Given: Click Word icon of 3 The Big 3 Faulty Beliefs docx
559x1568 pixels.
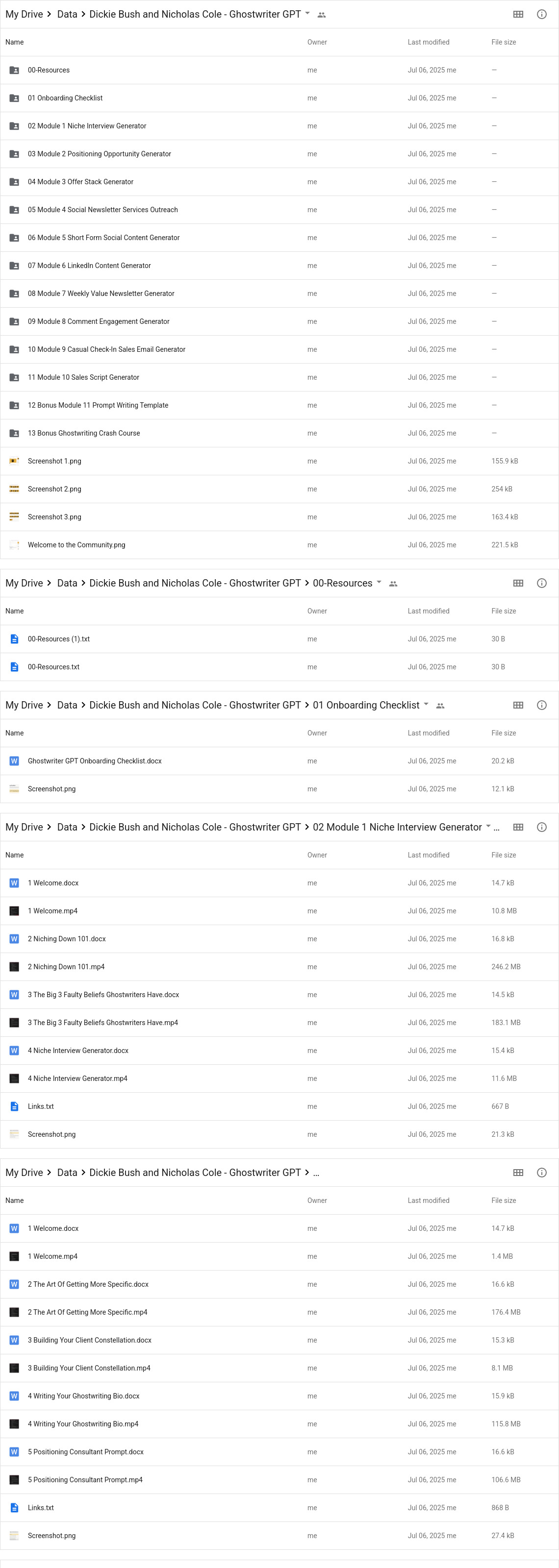Looking at the screenshot, I should [x=14, y=995].
